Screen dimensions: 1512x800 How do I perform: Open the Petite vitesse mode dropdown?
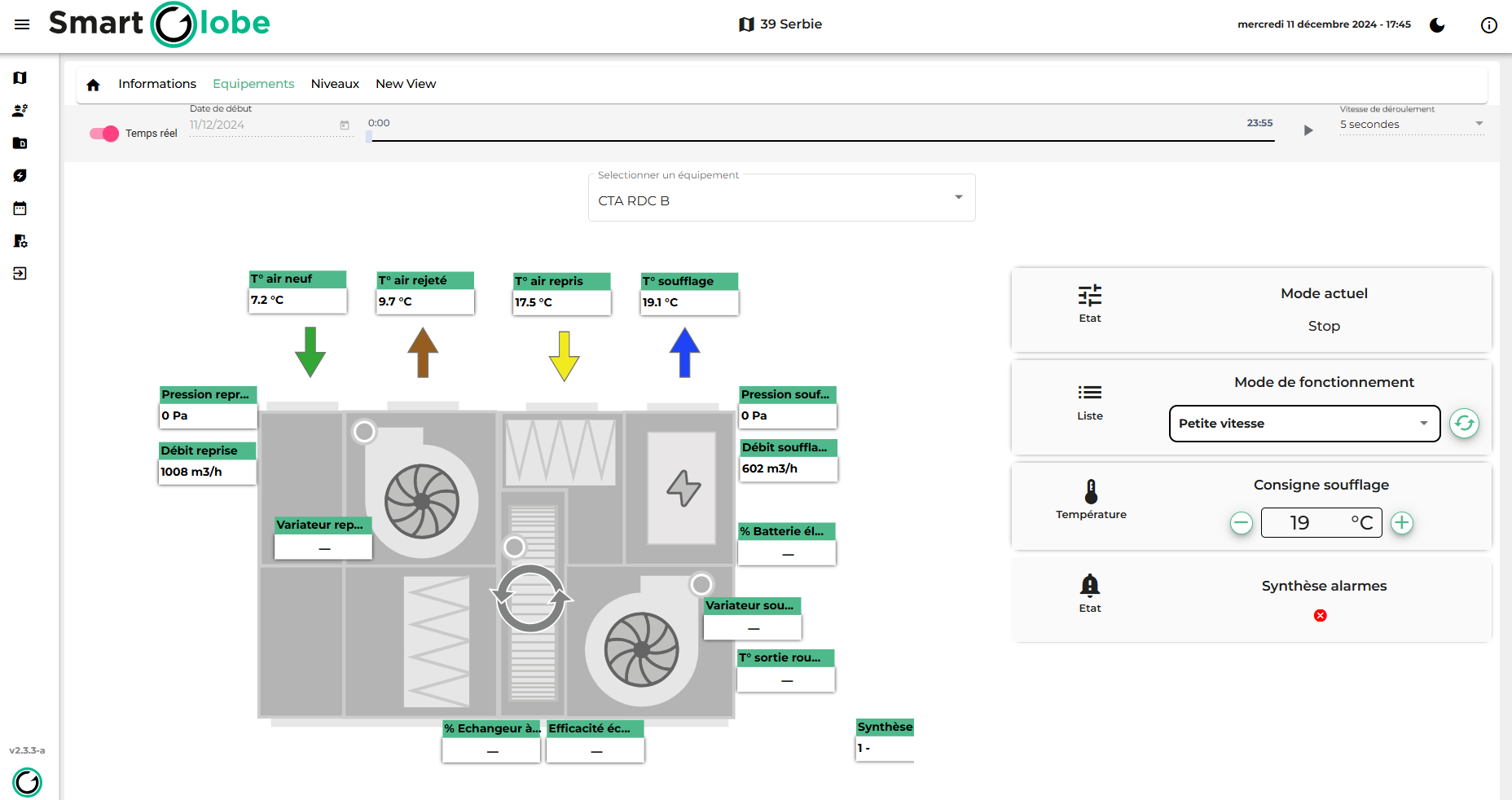pos(1303,424)
